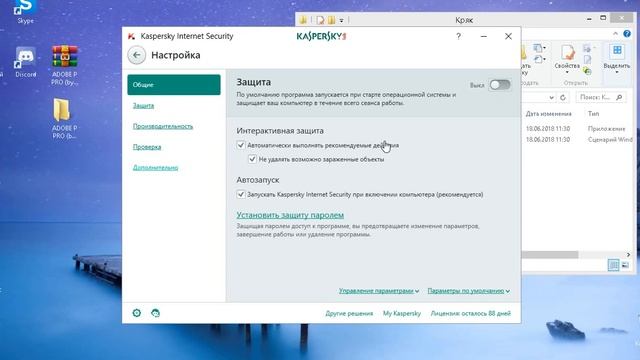Click quick-access new folder icon in Explorer title

(x=331, y=20)
